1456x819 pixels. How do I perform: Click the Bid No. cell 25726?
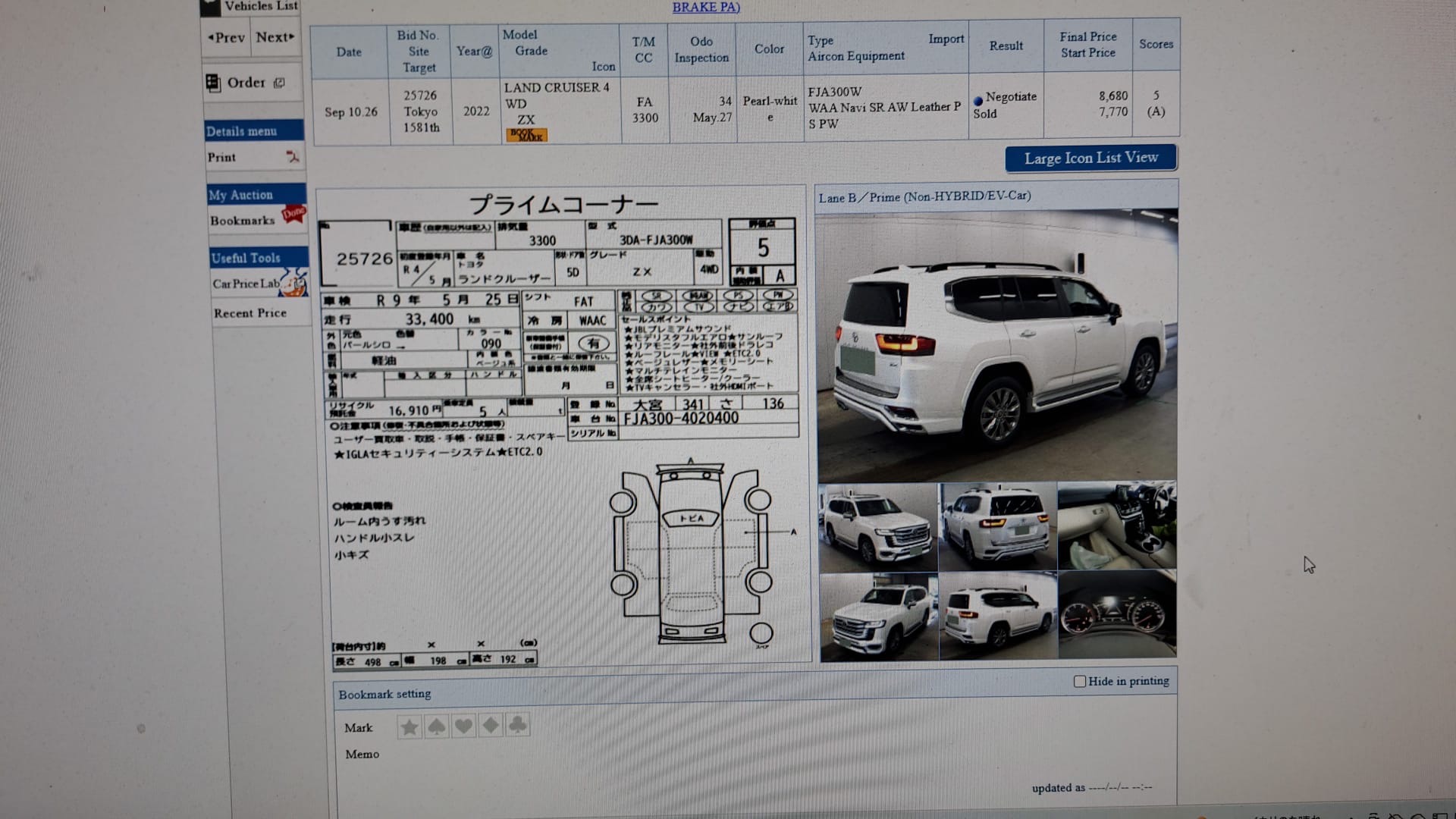pyautogui.click(x=420, y=96)
